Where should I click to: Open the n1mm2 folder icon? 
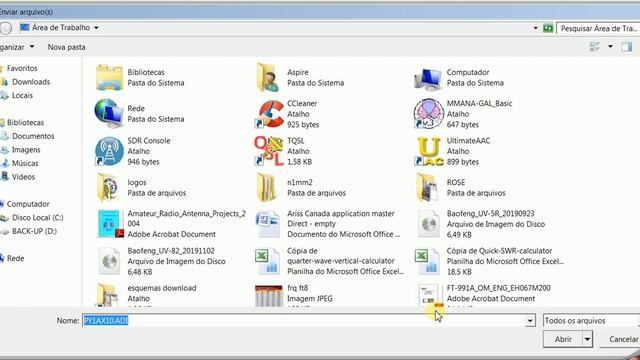[267, 187]
